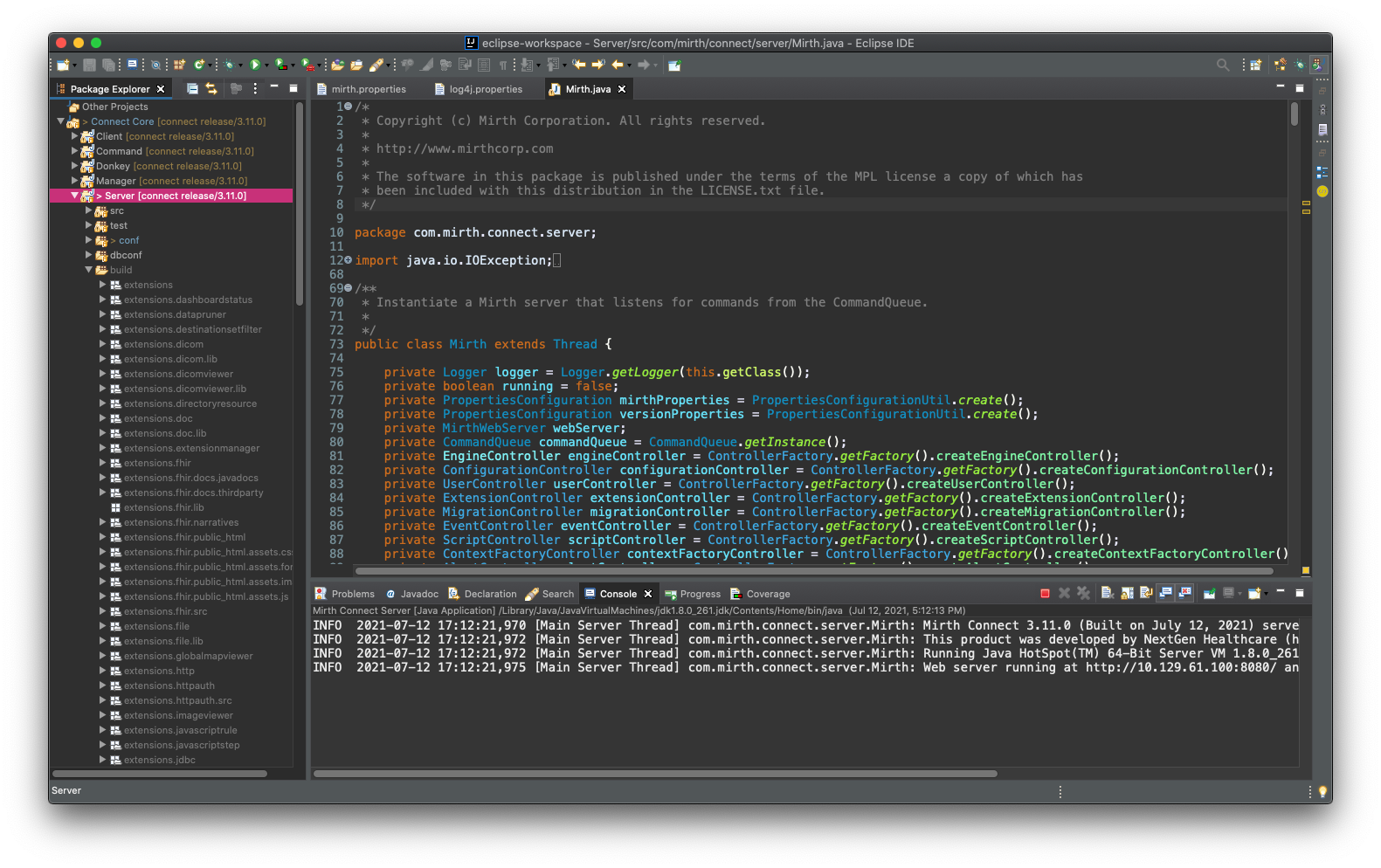Image resolution: width=1381 pixels, height=868 pixels.
Task: Select extensions.globalmapviewer package
Action: [188, 656]
